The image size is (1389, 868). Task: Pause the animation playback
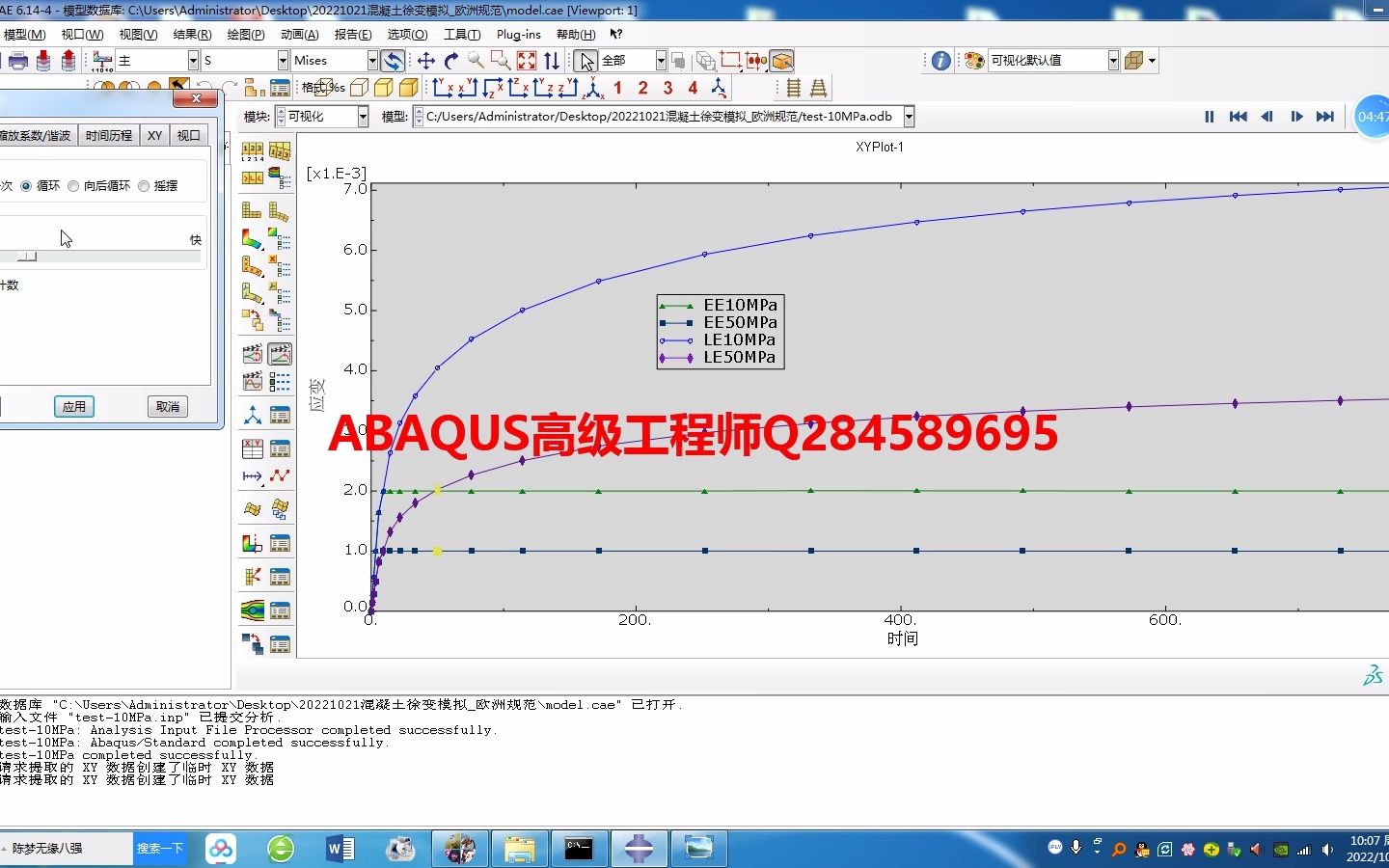coord(1209,117)
